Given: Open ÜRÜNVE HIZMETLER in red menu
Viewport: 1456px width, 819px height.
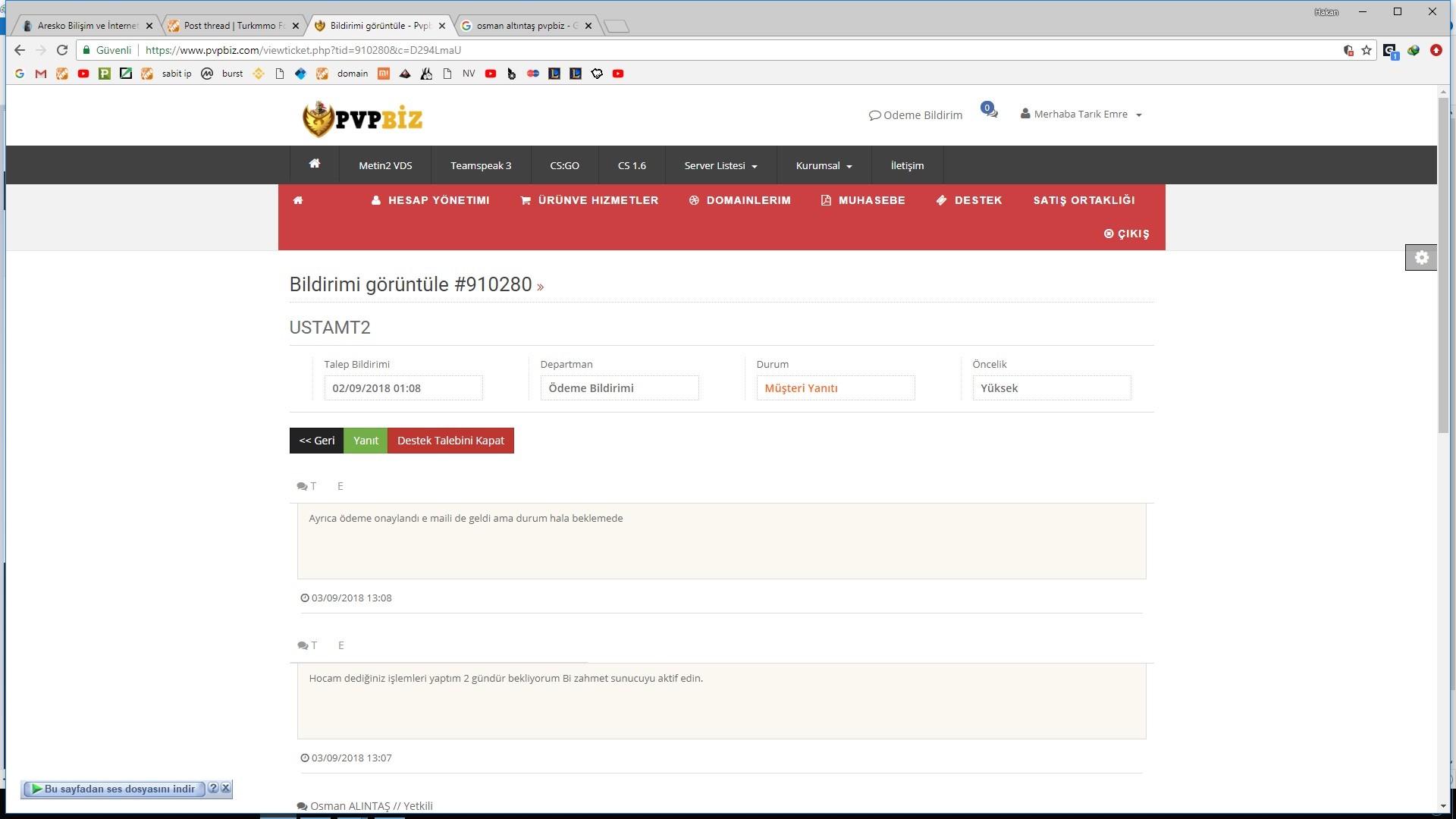Looking at the screenshot, I should [x=589, y=200].
